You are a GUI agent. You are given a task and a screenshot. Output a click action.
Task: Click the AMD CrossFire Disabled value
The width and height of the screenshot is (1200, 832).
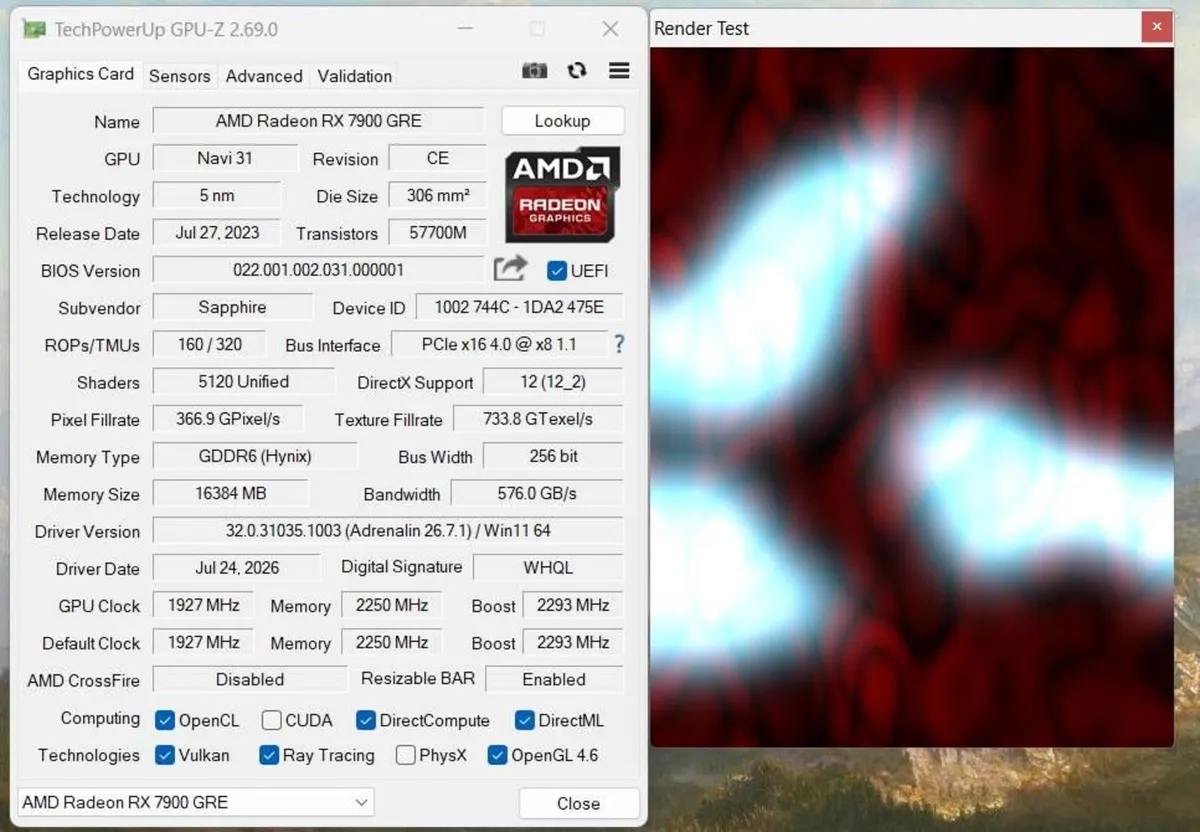coord(249,679)
